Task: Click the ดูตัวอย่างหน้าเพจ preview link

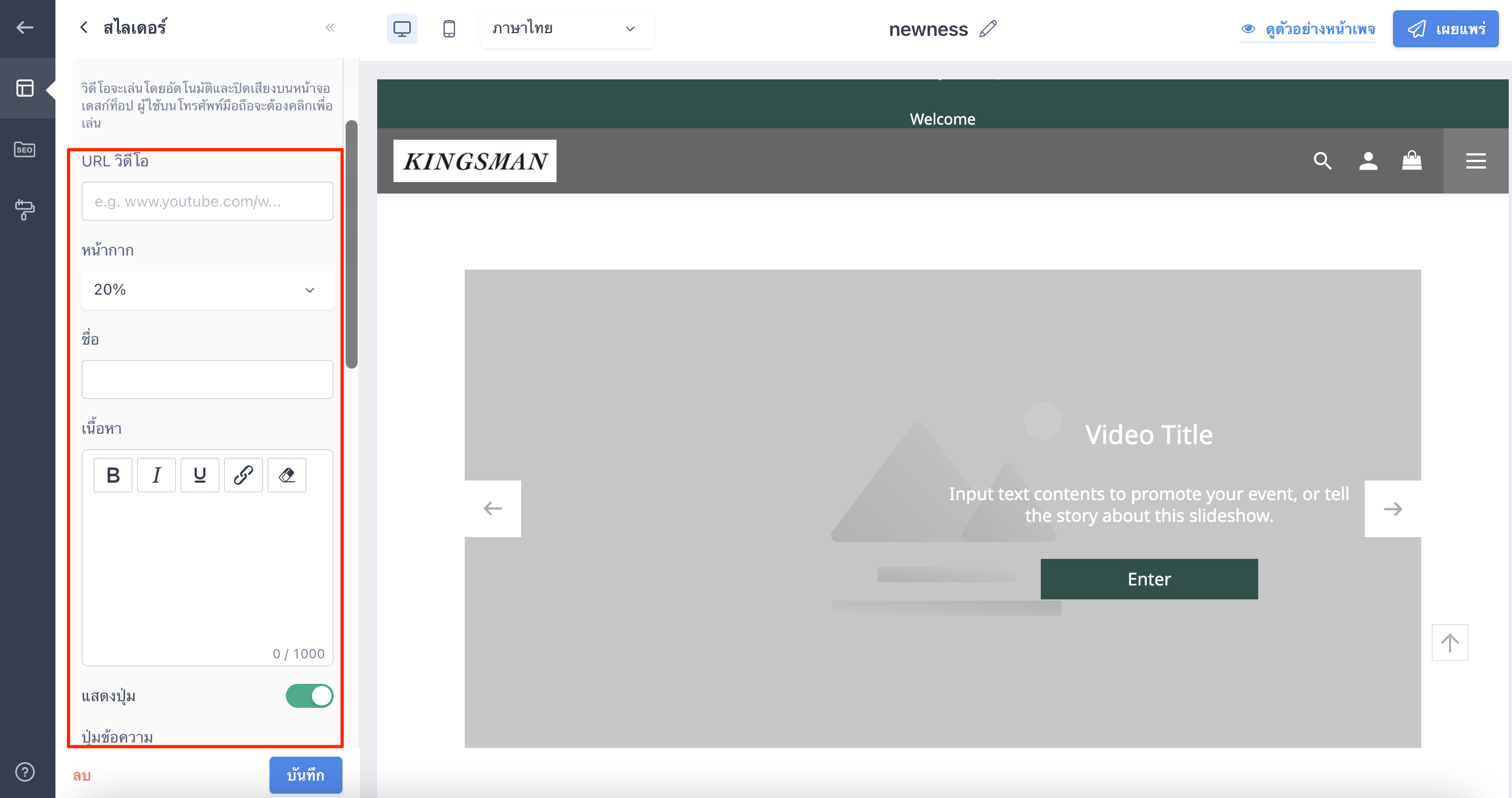Action: 1308,29
